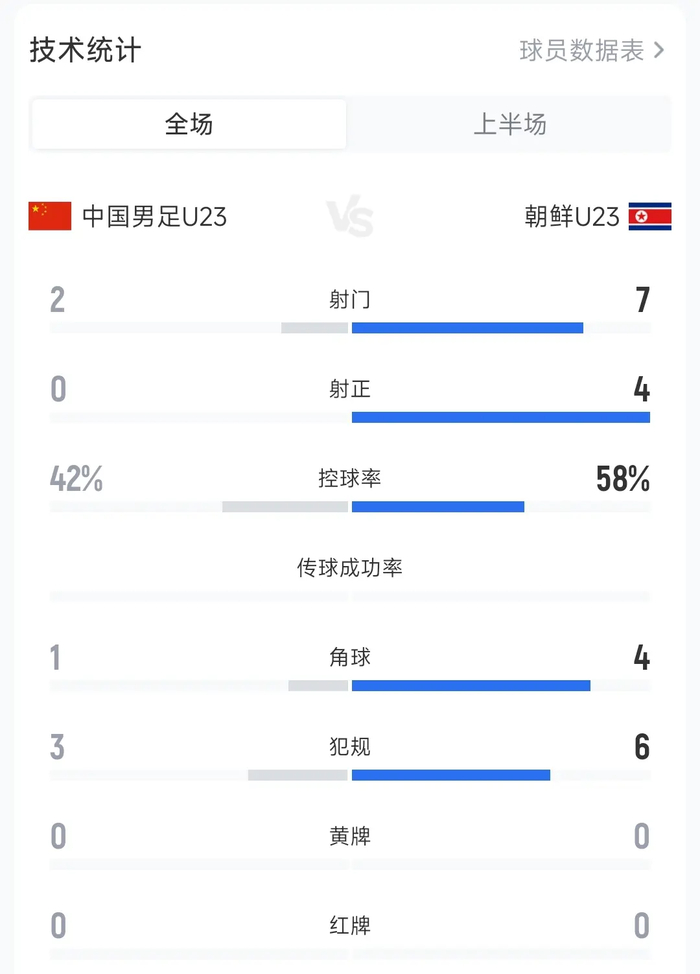This screenshot has height=974, width=700.
Task: Click the VS emblem between team names
Action: pyautogui.click(x=349, y=213)
